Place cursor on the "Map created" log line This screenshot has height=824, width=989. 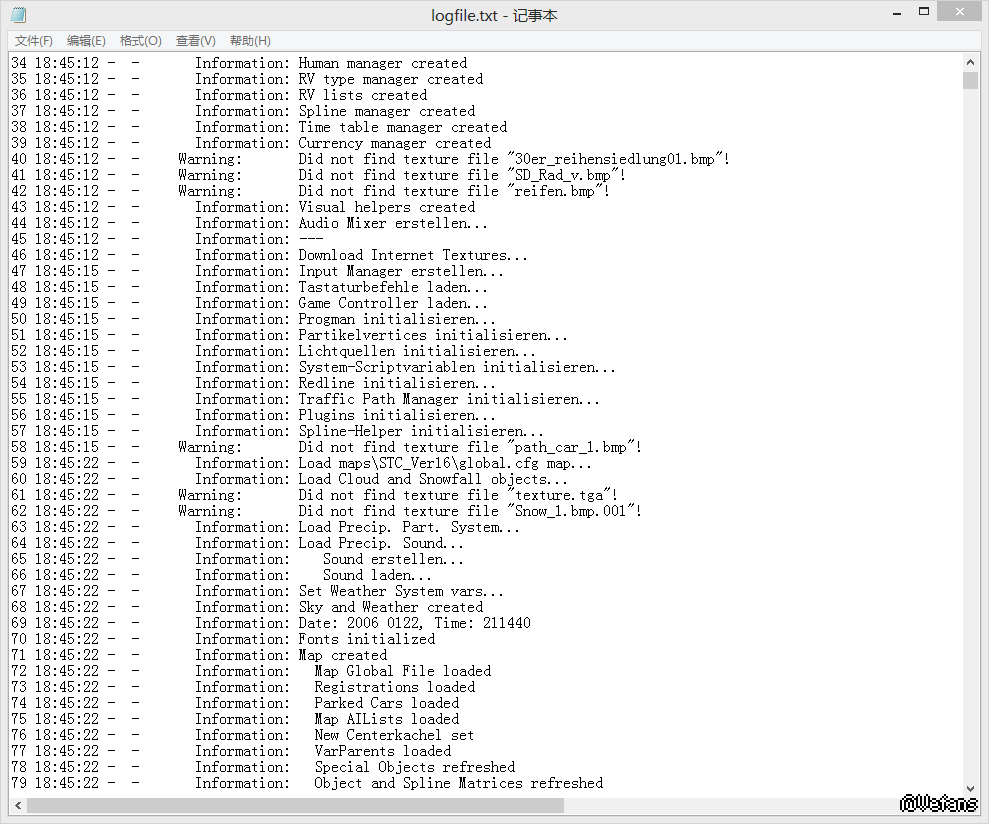tap(342, 655)
